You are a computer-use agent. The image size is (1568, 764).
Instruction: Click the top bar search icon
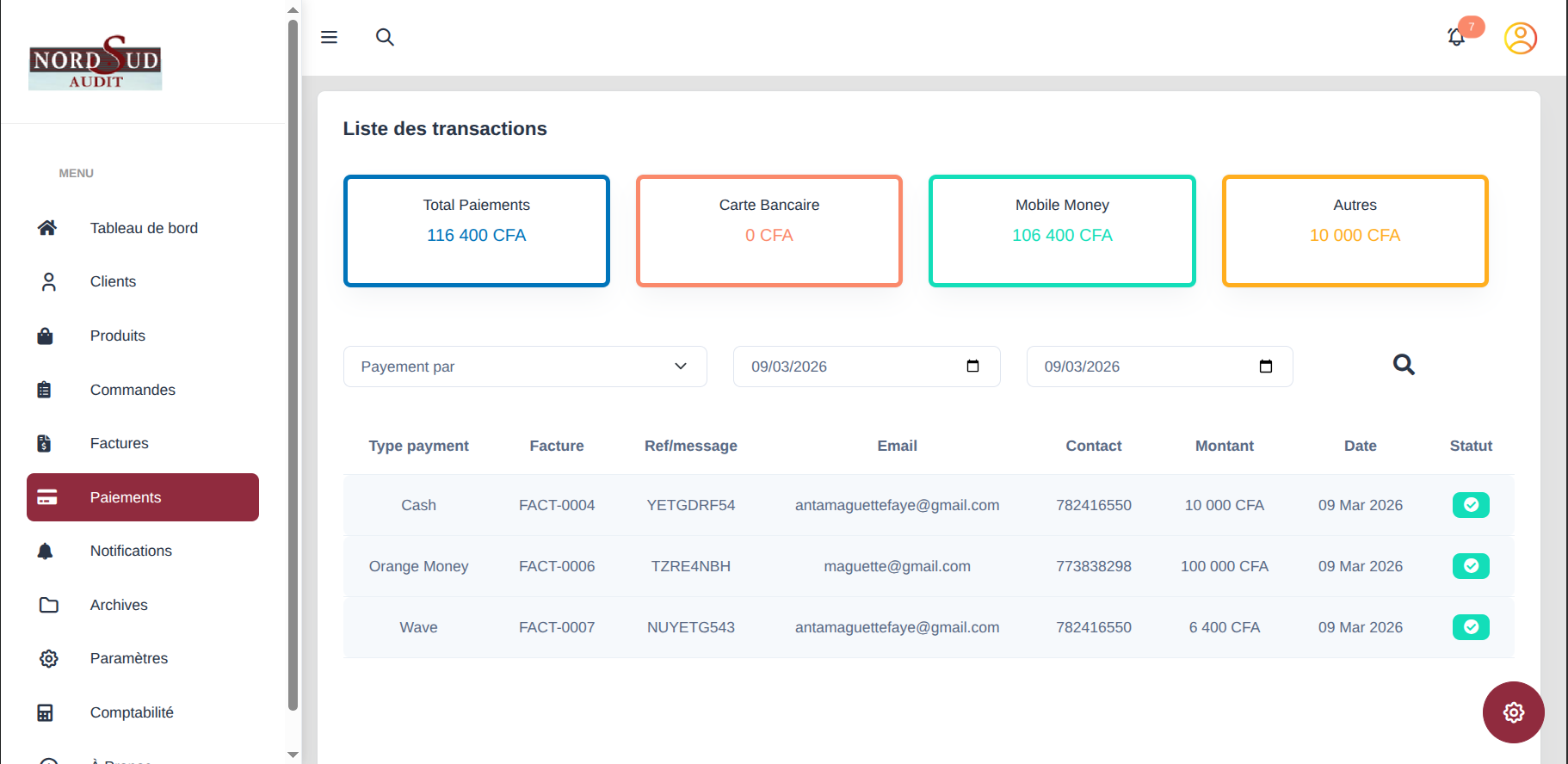tap(385, 37)
